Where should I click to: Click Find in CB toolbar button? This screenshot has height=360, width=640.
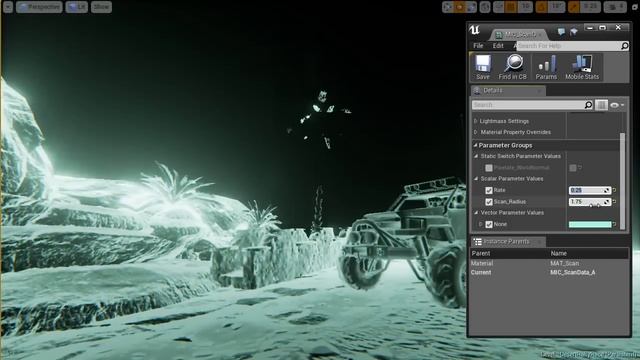513,67
